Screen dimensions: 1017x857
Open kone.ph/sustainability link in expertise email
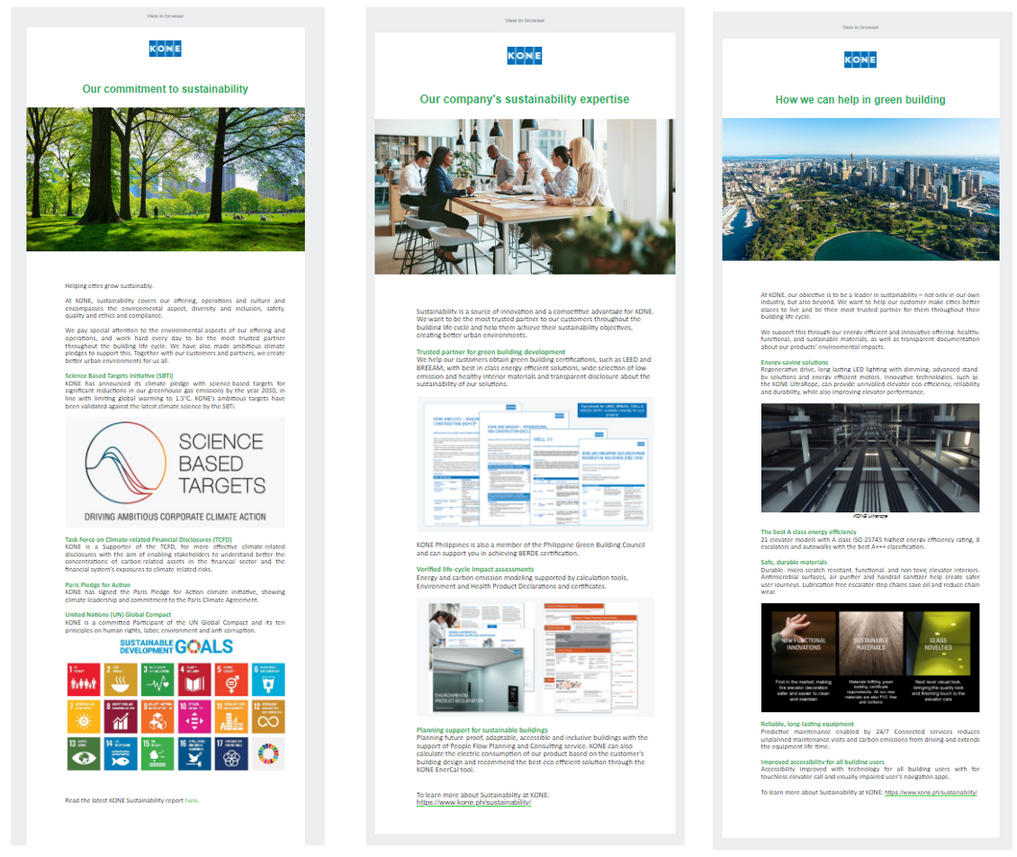[x=473, y=803]
